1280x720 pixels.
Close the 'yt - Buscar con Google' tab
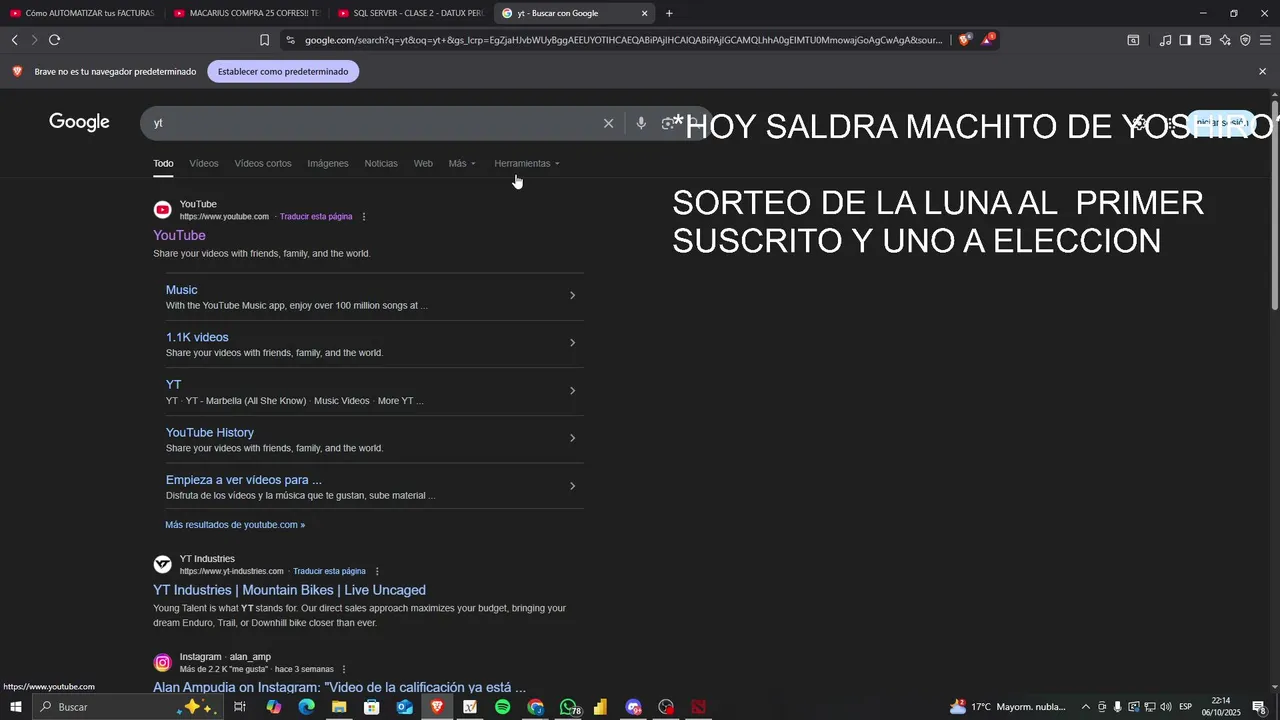pyautogui.click(x=644, y=13)
